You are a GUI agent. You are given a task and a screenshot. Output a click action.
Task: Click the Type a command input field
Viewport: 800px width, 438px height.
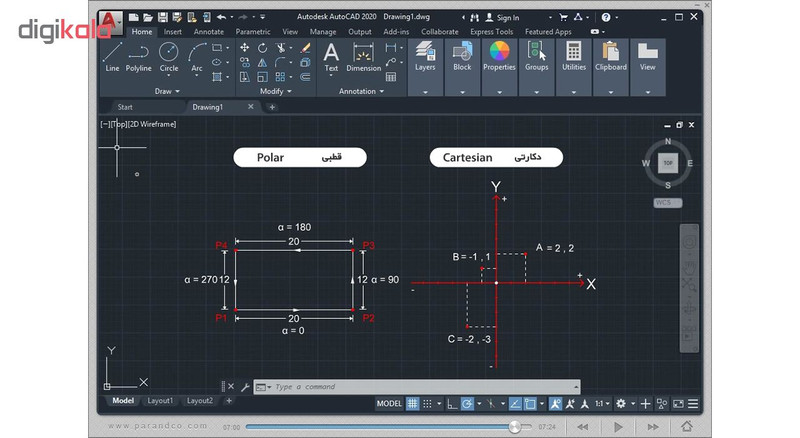417,387
